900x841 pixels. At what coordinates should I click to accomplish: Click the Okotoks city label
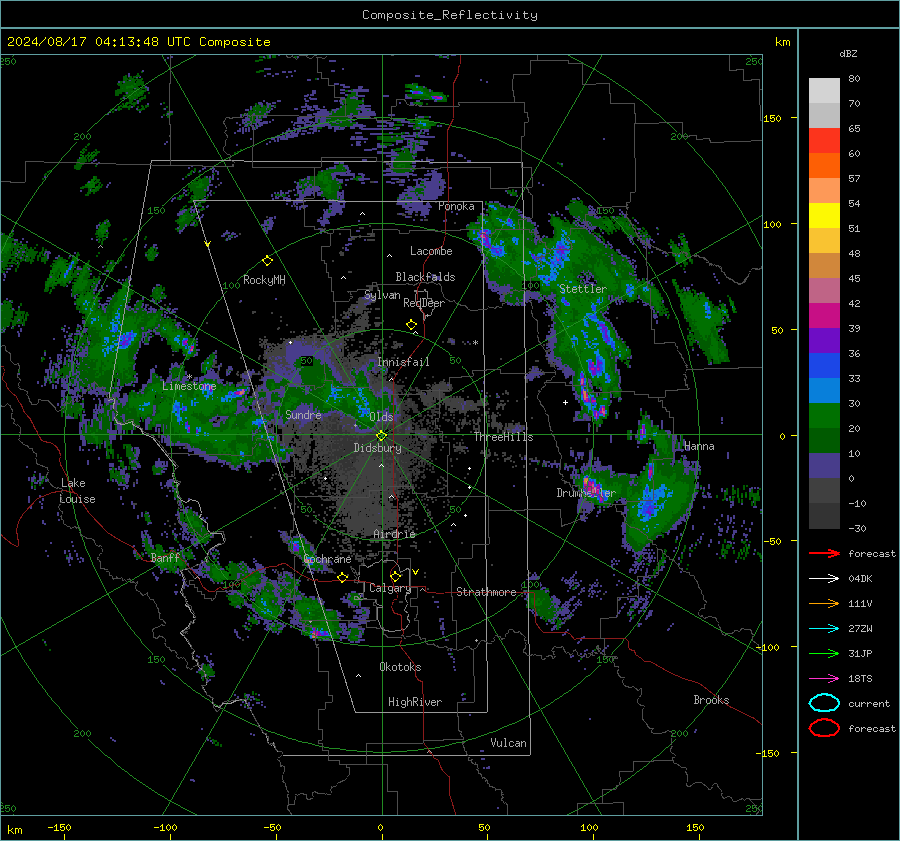click(400, 667)
